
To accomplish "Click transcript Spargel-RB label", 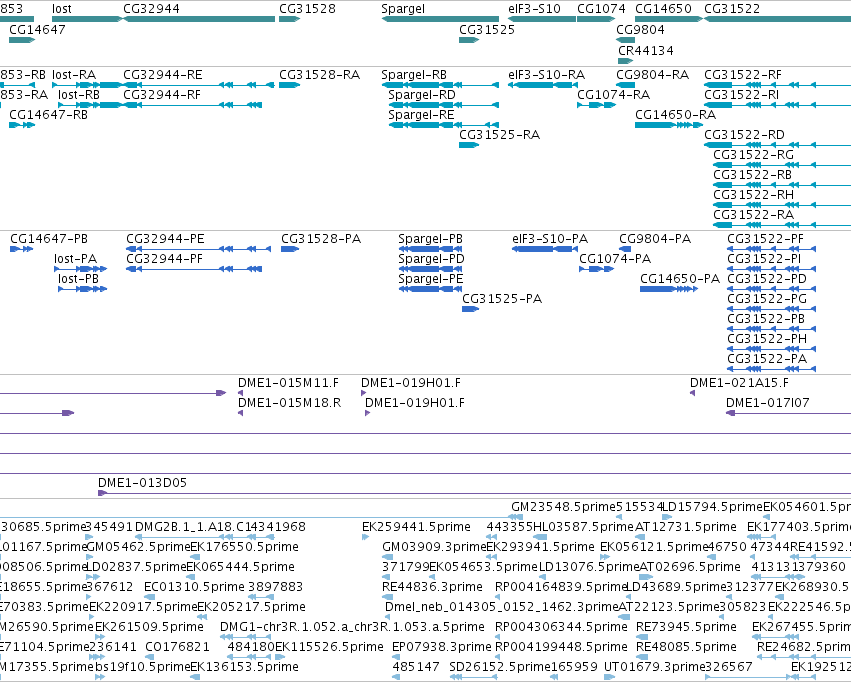I will [x=414, y=74].
